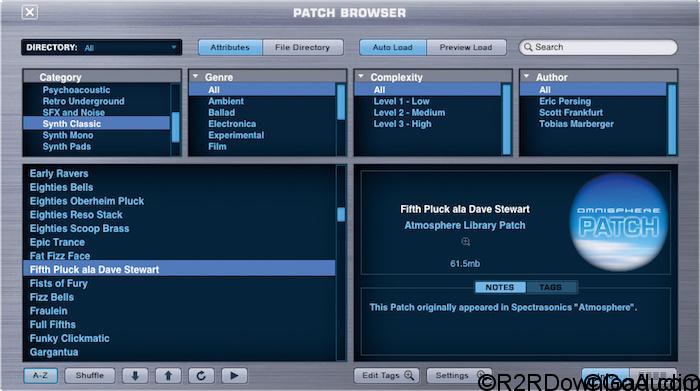
Task: Click the Genre list scrollbar thumb
Action: click(341, 102)
